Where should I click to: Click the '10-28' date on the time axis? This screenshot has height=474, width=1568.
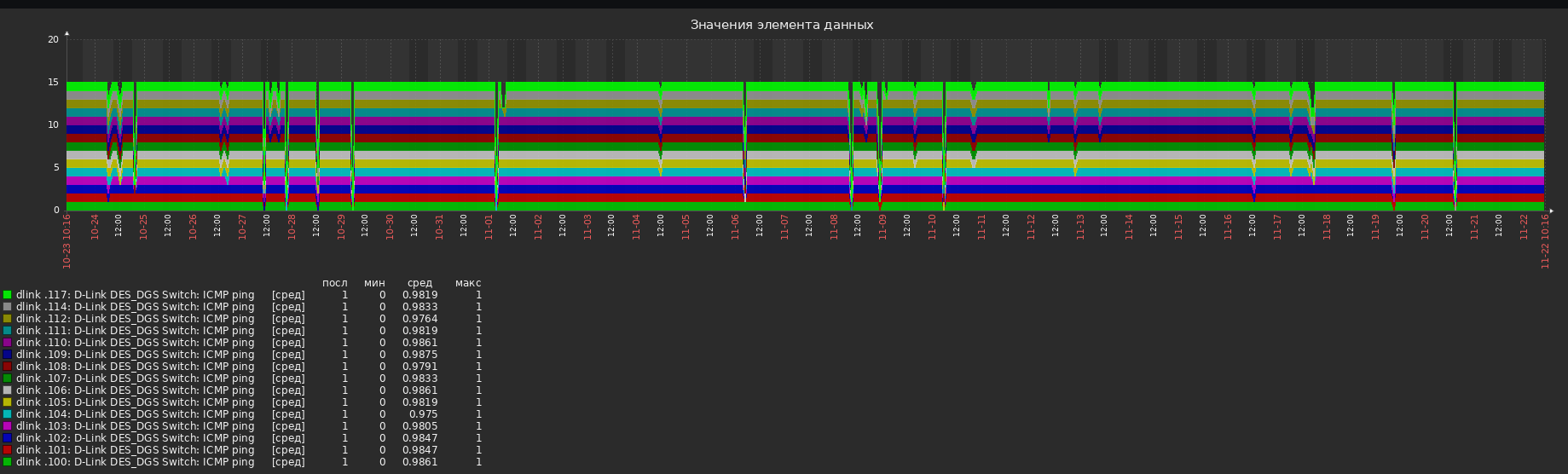click(292, 227)
